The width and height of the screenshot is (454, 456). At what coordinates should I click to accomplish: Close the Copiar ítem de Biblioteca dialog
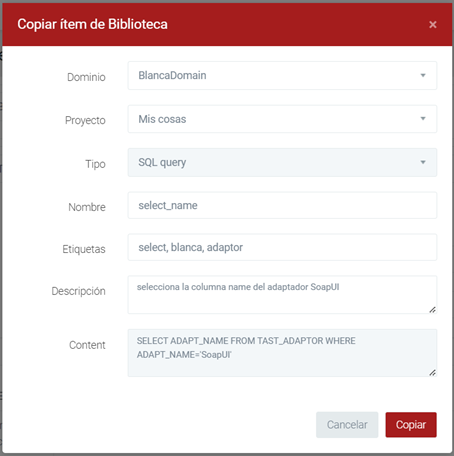pos(433,24)
